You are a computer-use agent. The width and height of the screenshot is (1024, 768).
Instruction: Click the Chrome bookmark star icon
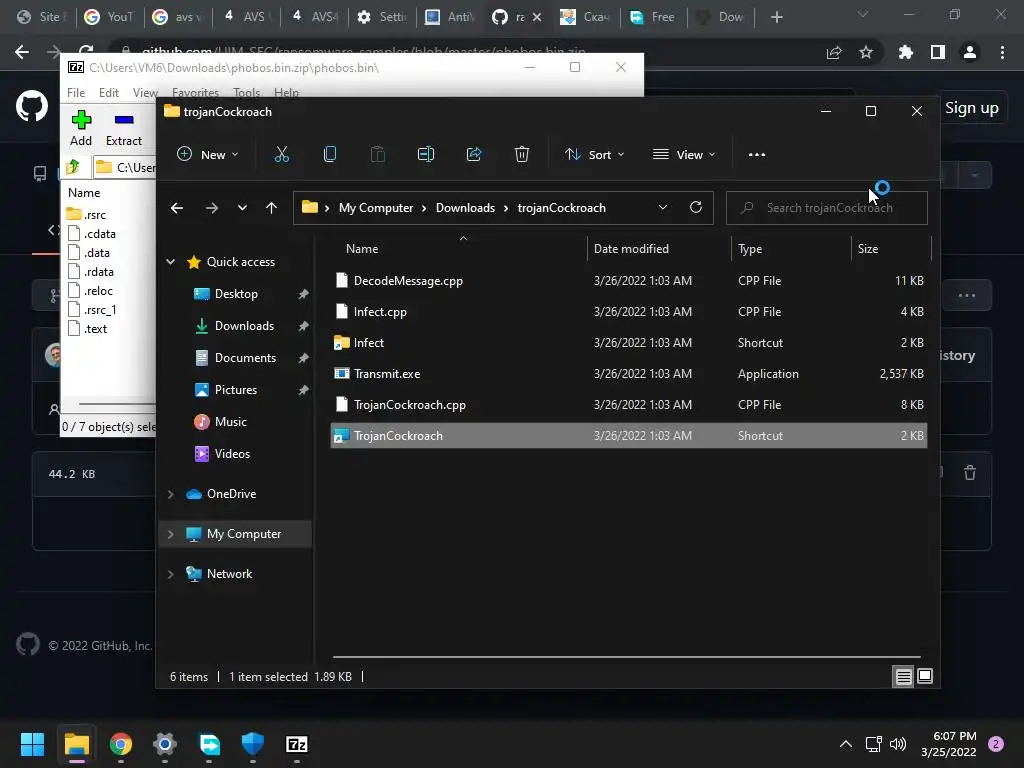866,52
